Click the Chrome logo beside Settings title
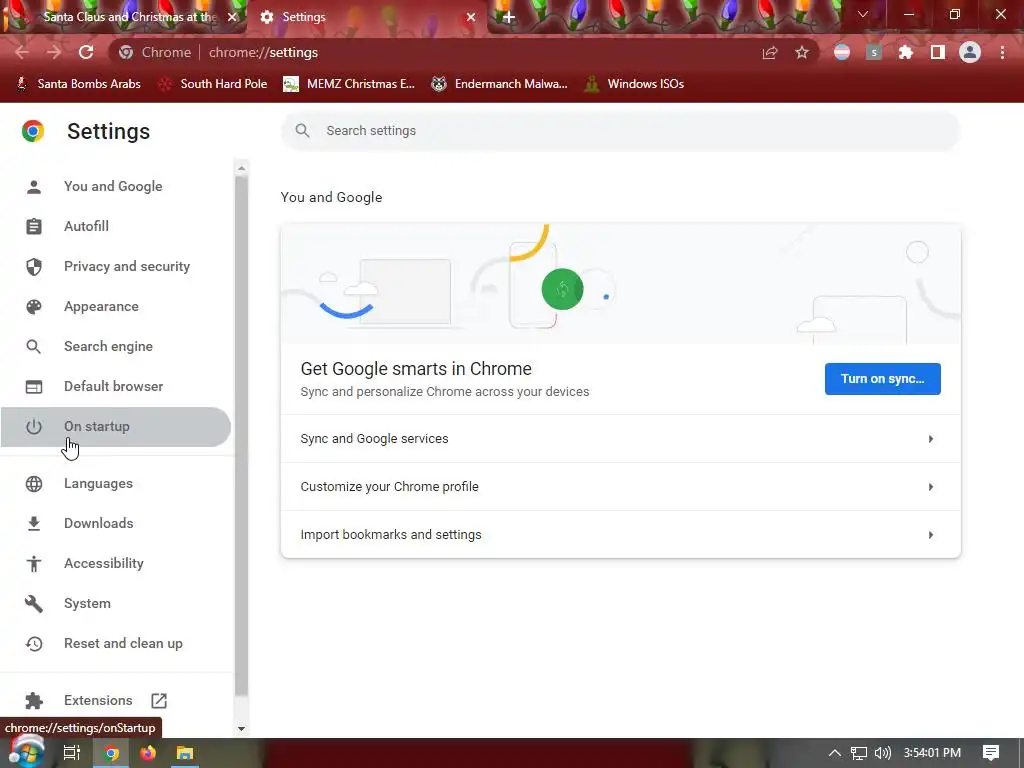This screenshot has height=768, width=1024. (33, 131)
